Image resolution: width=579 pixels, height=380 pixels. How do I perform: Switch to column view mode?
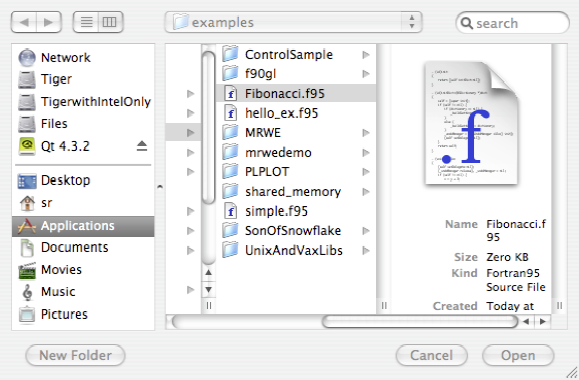[x=110, y=22]
